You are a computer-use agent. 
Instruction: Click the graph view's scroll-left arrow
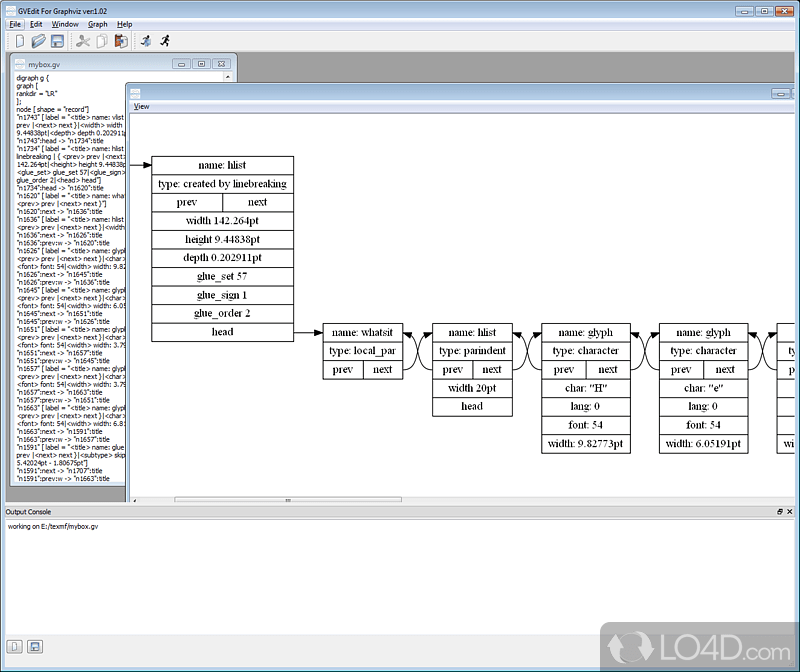[135, 500]
